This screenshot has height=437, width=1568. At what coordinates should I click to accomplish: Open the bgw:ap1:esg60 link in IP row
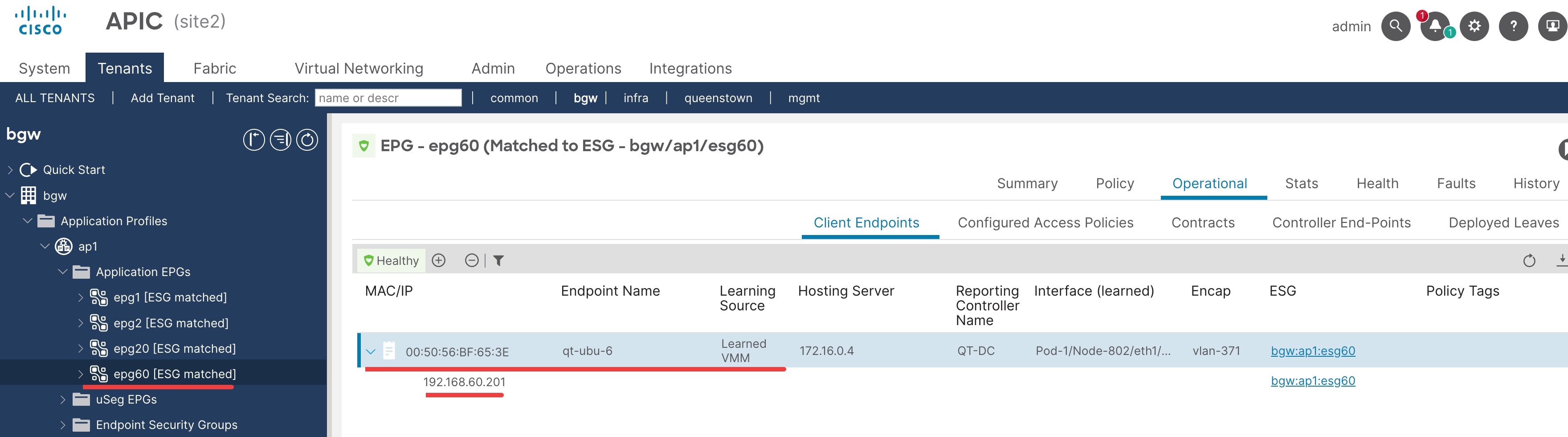click(1312, 380)
